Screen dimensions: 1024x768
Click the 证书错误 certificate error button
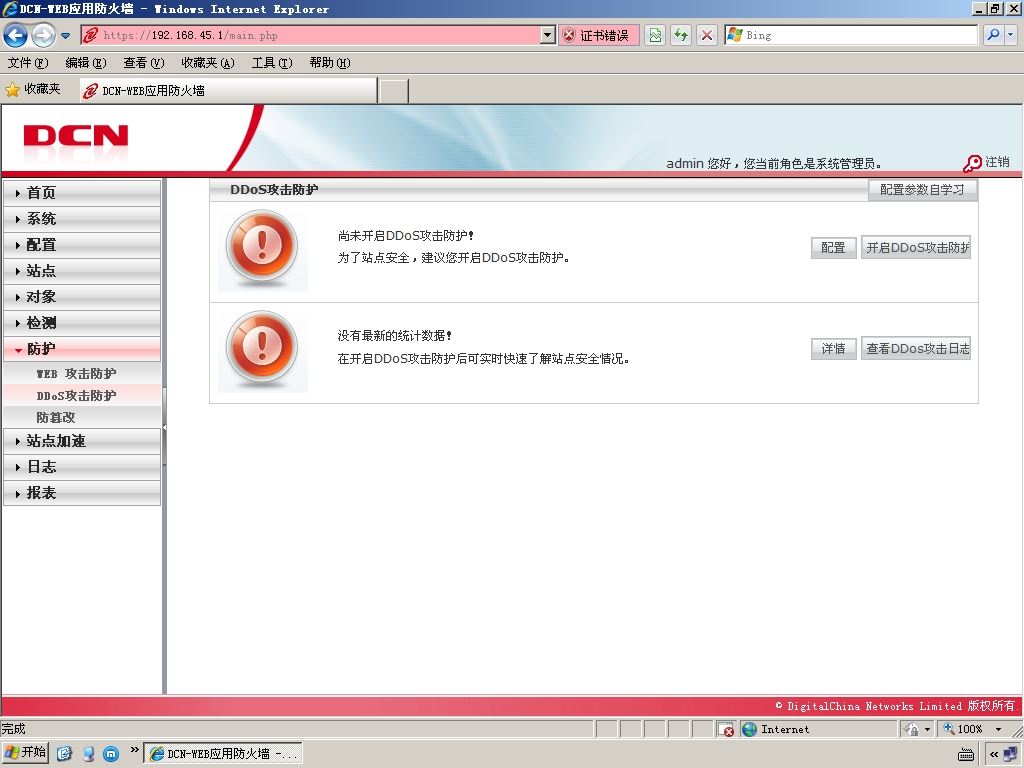(598, 35)
